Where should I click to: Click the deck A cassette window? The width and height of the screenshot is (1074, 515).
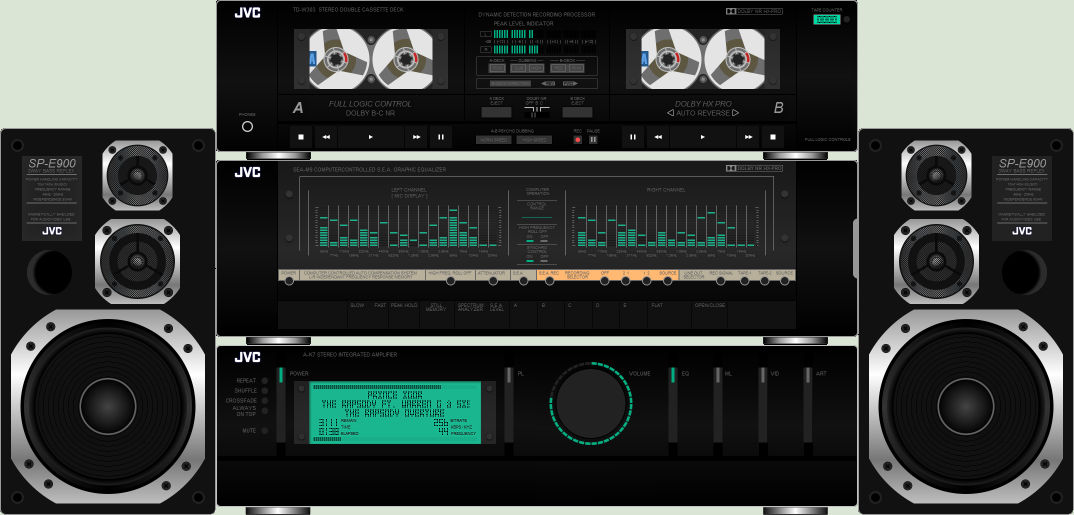click(371, 59)
